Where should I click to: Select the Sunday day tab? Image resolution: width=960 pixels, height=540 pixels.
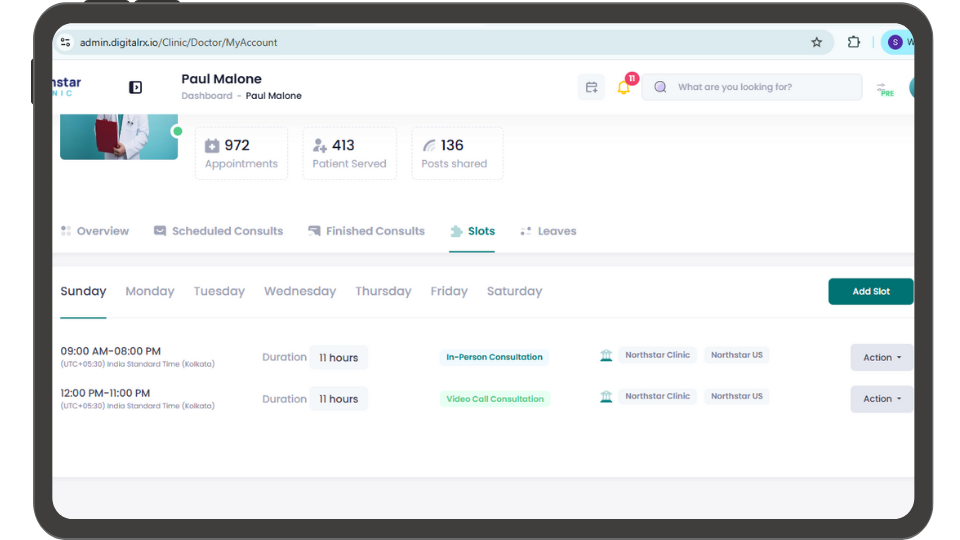[83, 291]
